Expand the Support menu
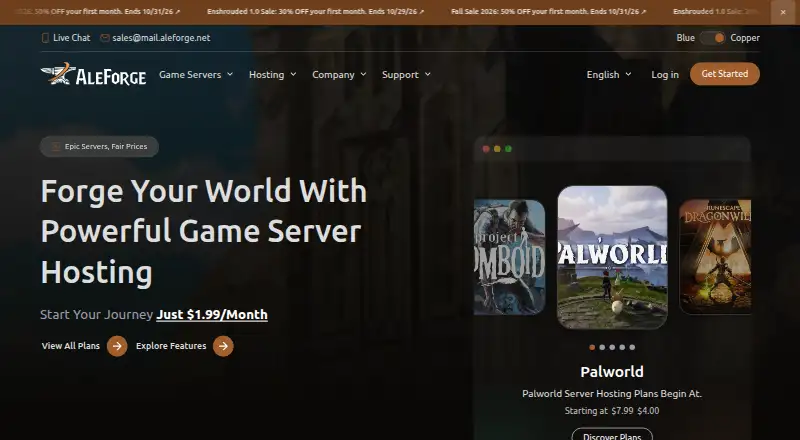Image resolution: width=800 pixels, height=440 pixels. (406, 75)
